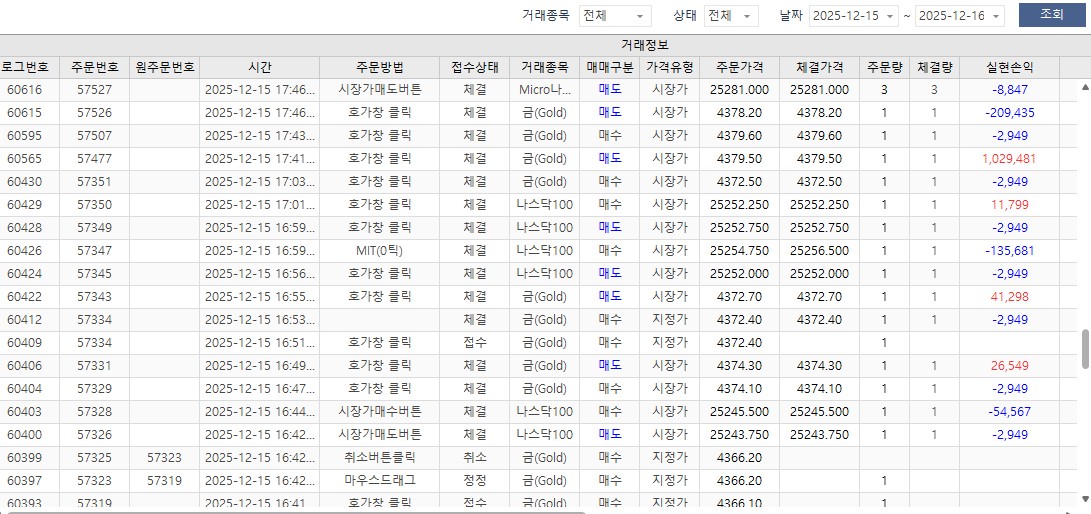Screen dimensions: 1091x514
Task: Click log number 60399 cell
Action: (x=29, y=457)
